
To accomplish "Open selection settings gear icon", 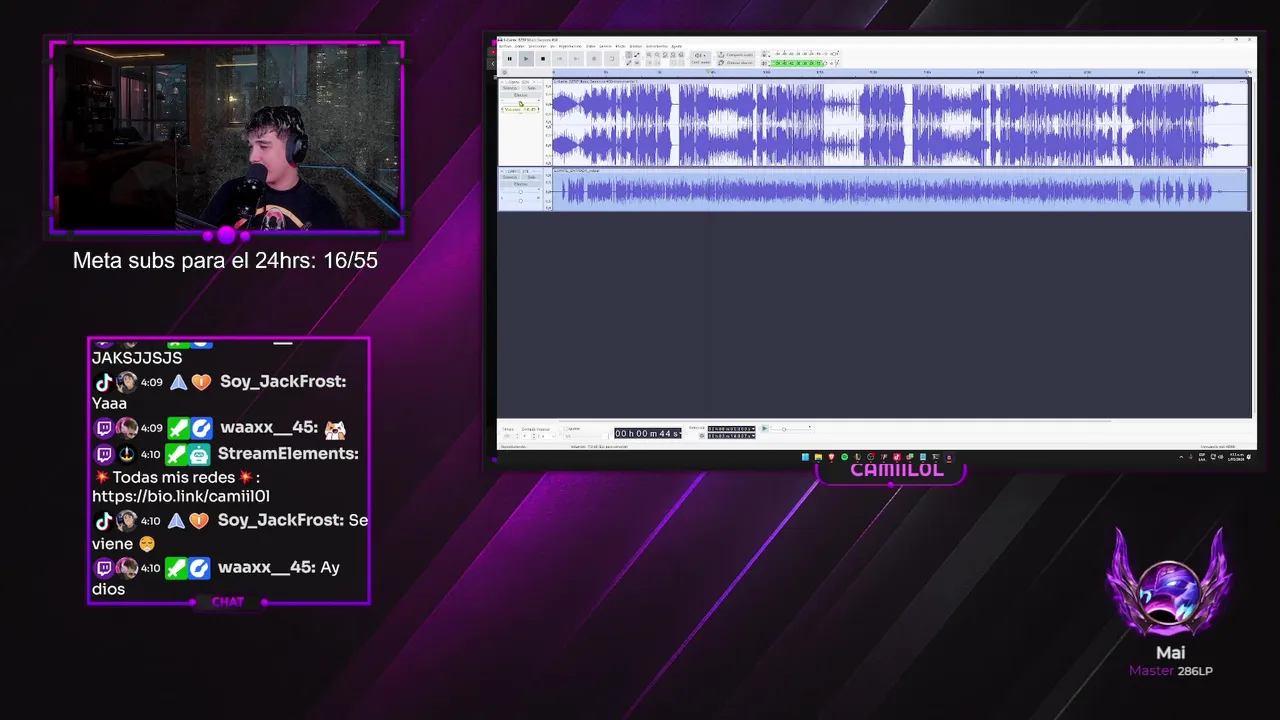I will (x=702, y=436).
